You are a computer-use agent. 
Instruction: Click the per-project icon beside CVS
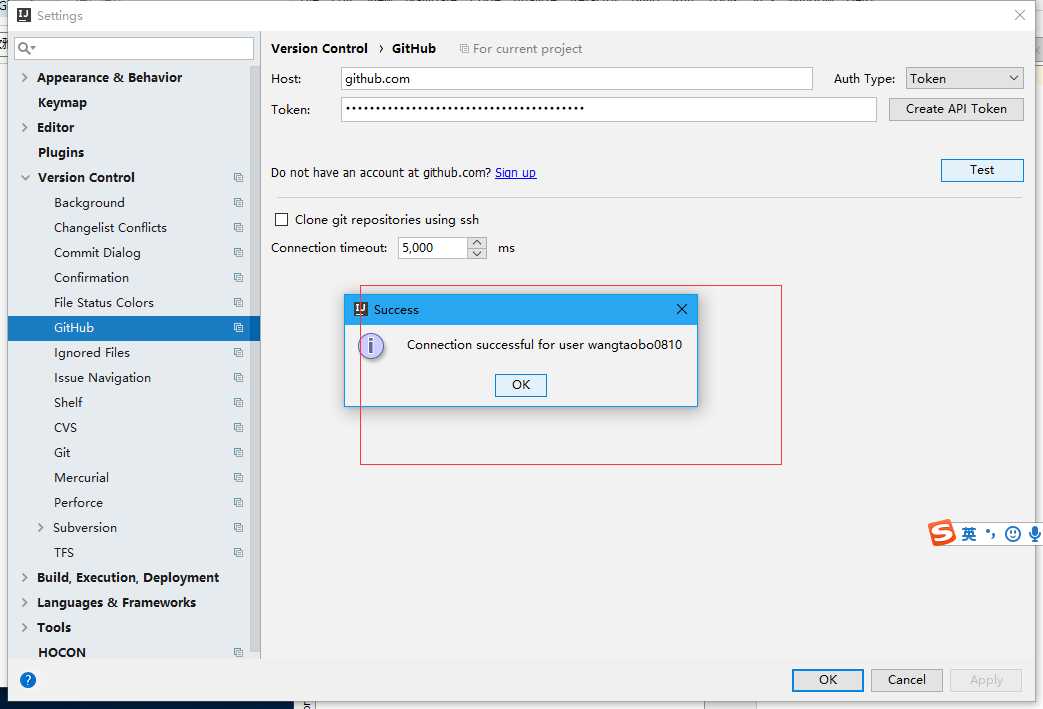[x=238, y=428]
